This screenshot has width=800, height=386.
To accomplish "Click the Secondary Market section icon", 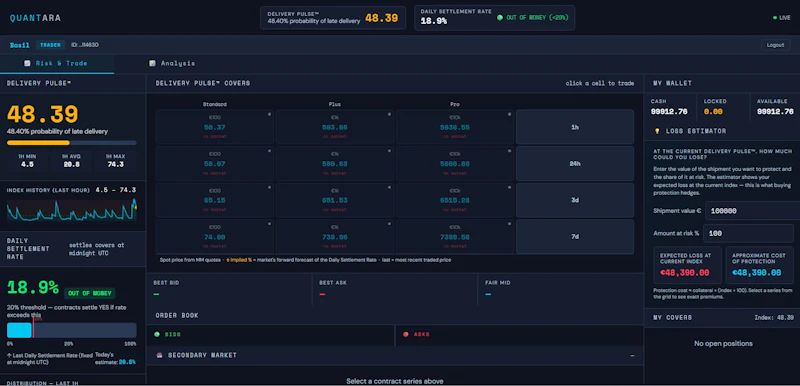I will [x=159, y=355].
